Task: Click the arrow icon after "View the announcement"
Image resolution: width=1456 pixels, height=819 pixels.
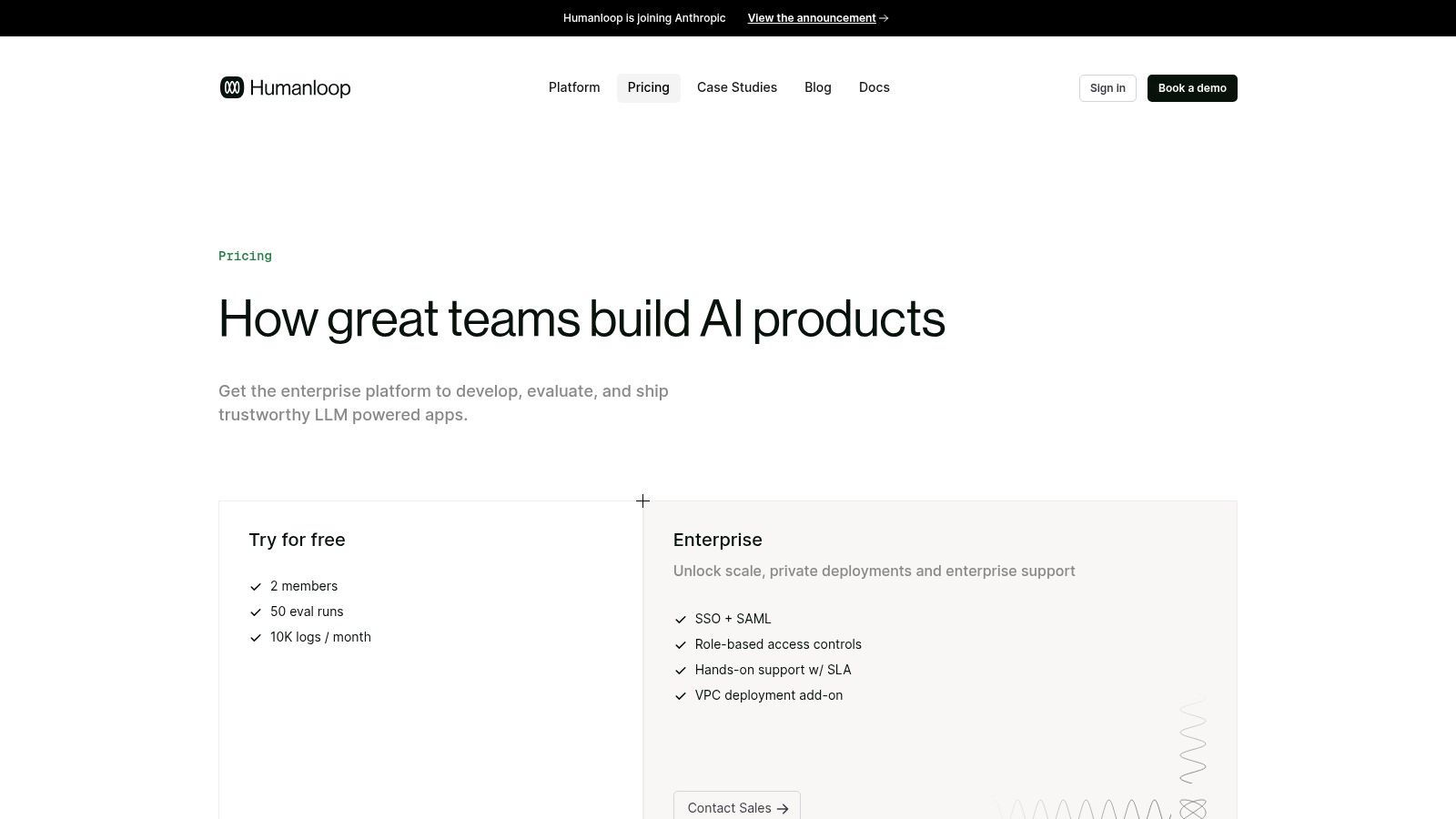Action: (x=884, y=17)
